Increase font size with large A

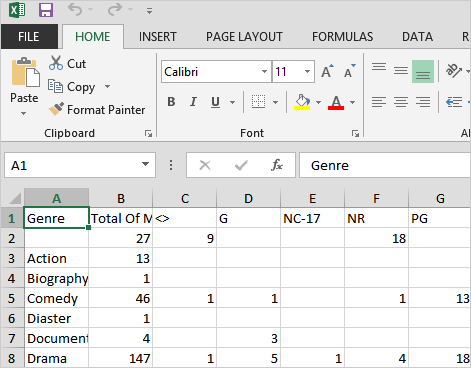[327, 71]
